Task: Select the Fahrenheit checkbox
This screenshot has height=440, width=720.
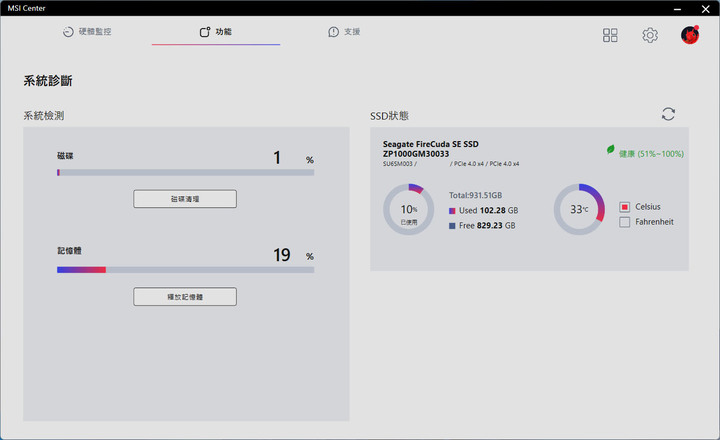Action: [624, 222]
